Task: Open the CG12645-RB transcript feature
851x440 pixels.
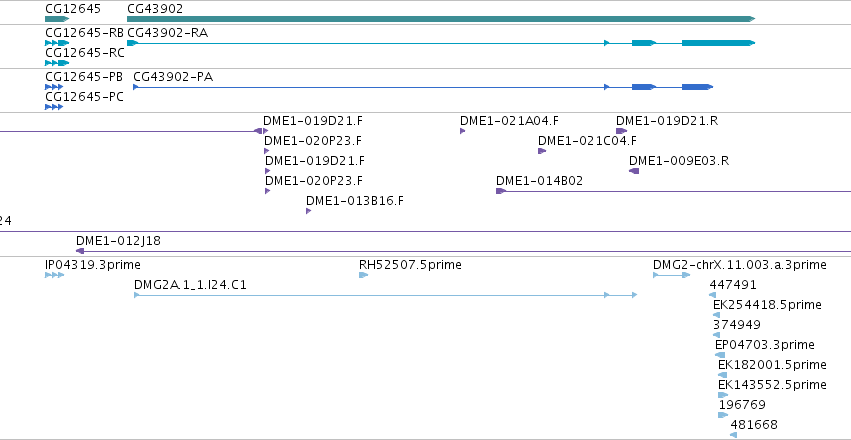Action: click(x=57, y=43)
